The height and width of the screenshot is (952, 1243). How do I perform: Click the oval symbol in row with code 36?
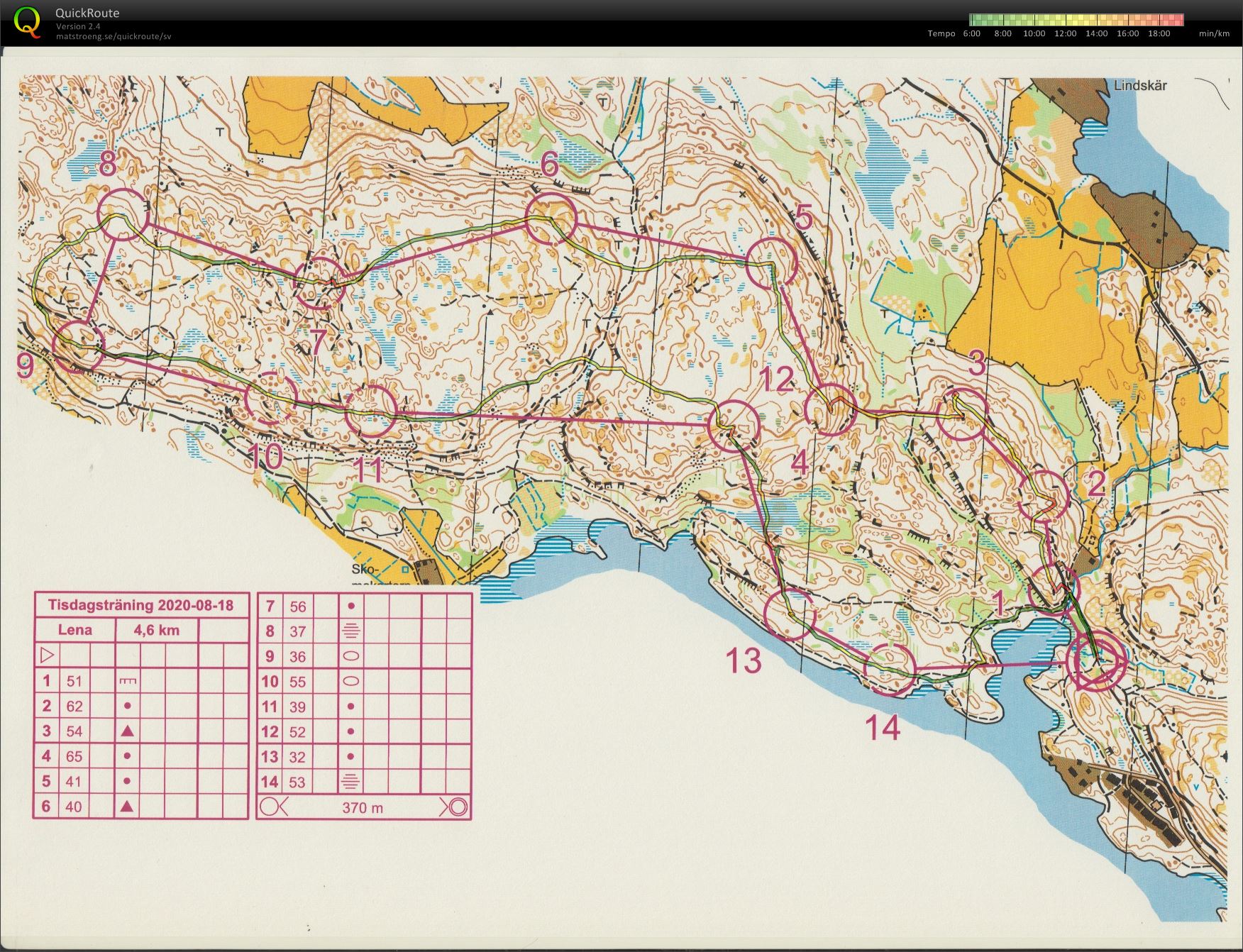[x=350, y=656]
